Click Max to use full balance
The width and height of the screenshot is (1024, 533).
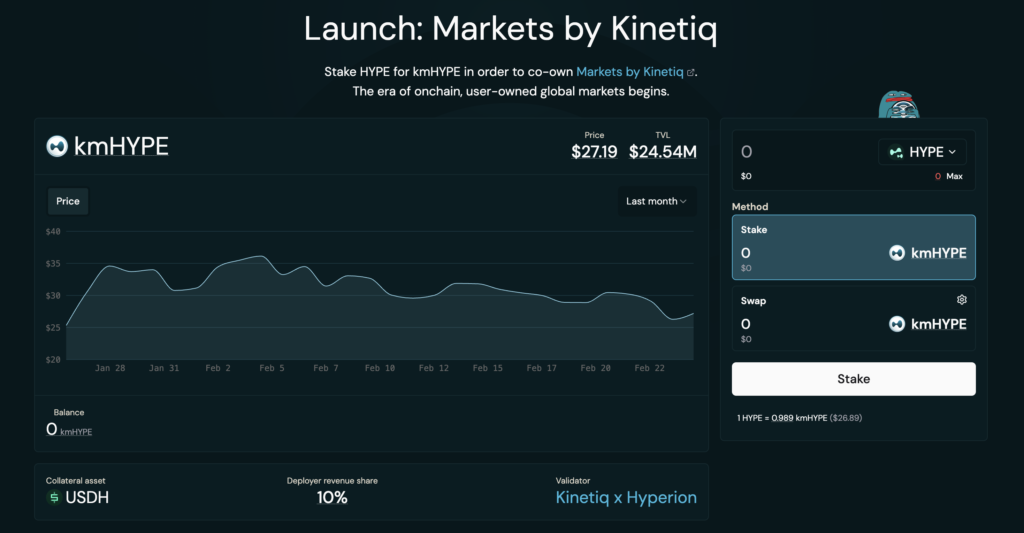954,176
